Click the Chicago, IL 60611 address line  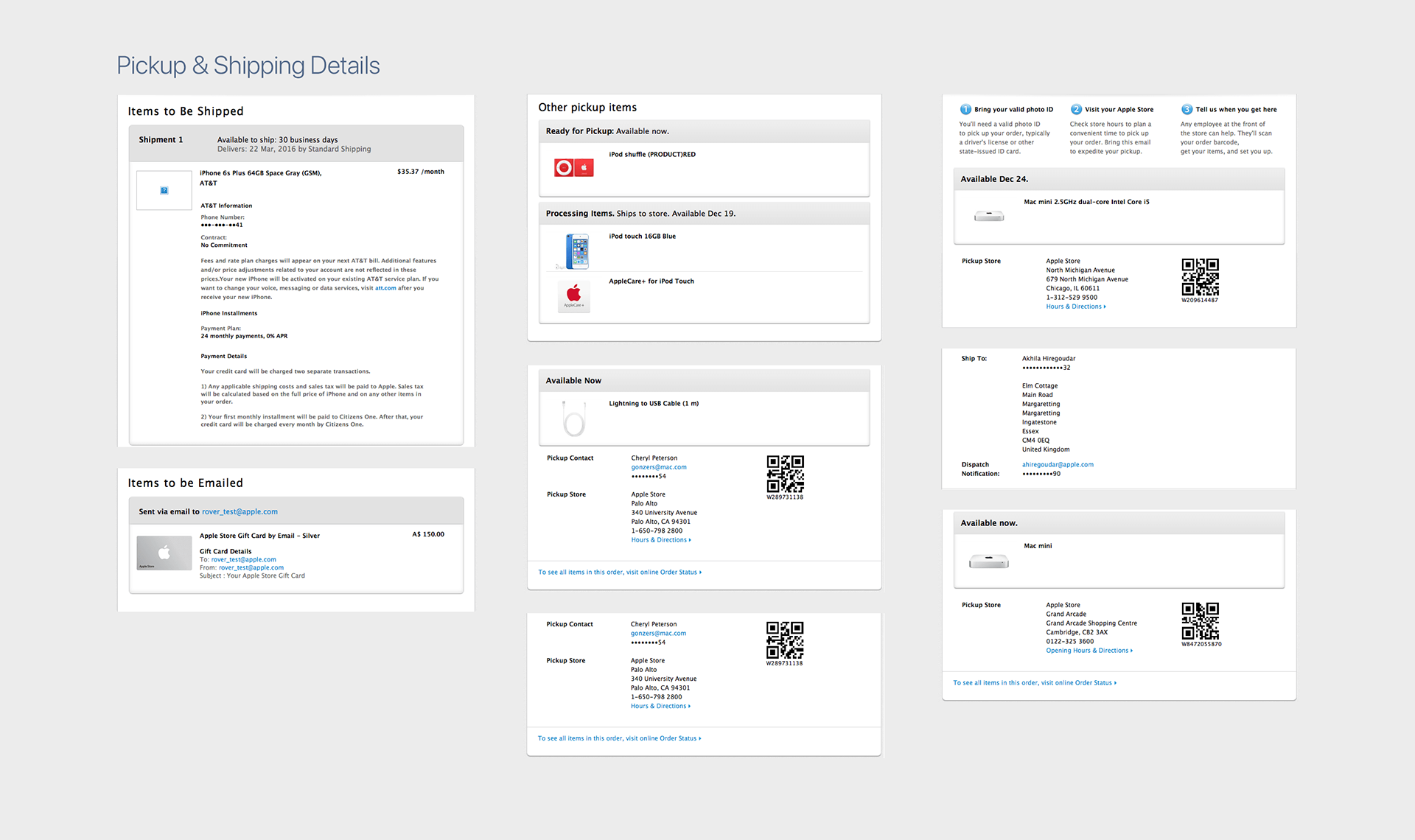[x=1073, y=288]
